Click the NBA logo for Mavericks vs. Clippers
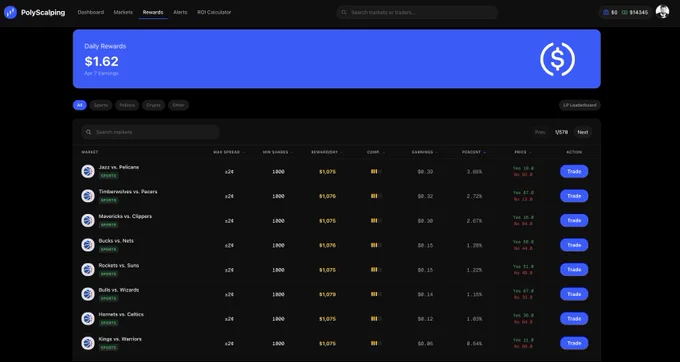The width and height of the screenshot is (680, 362). click(88, 220)
